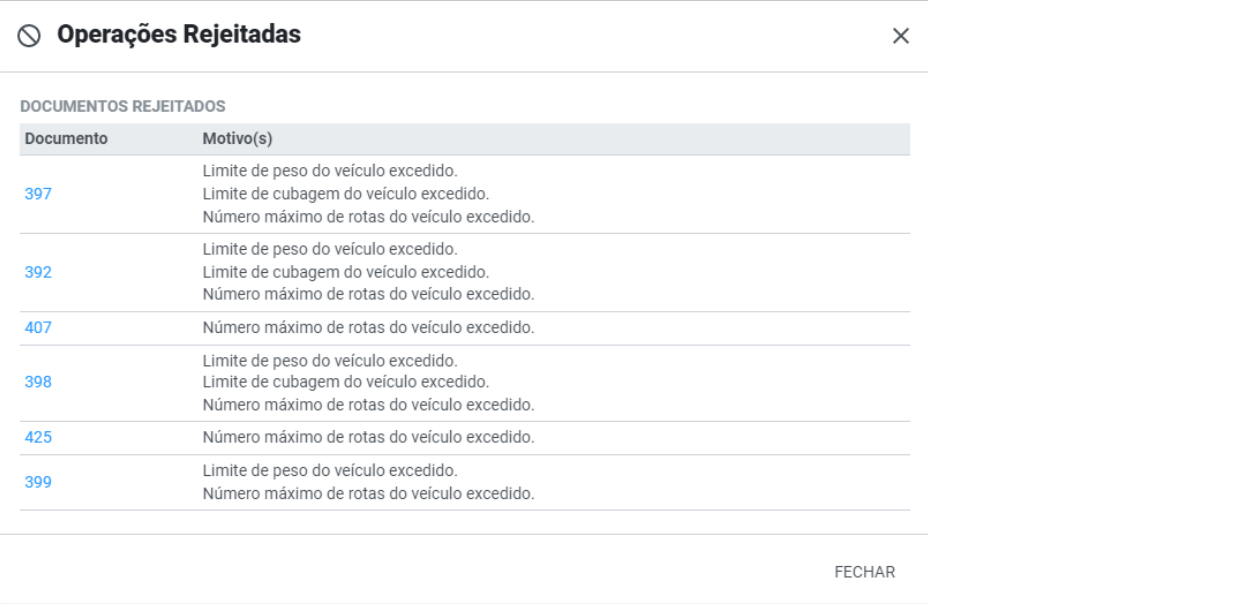Click the FECHAR button
Image resolution: width=1243 pixels, height=604 pixels.
tap(864, 571)
